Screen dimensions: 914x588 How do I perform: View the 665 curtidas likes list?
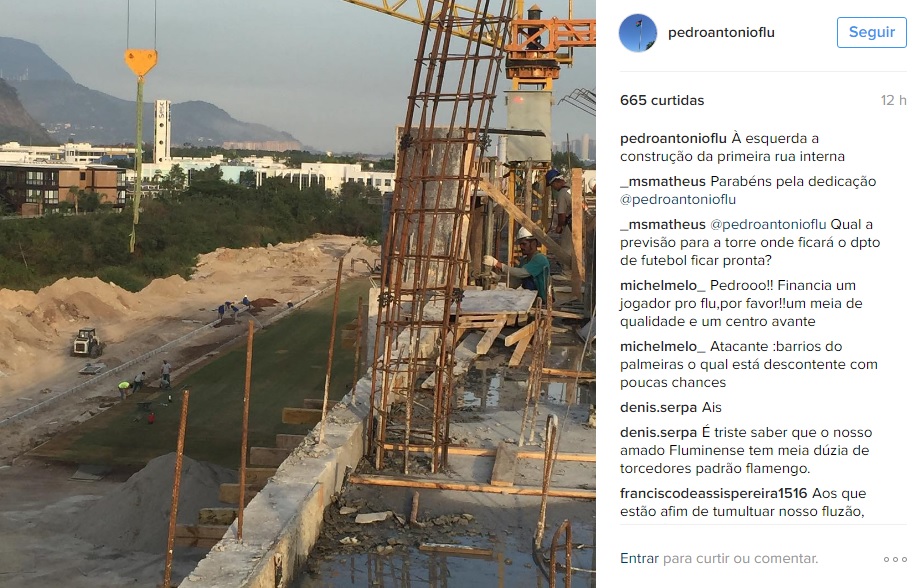point(662,100)
